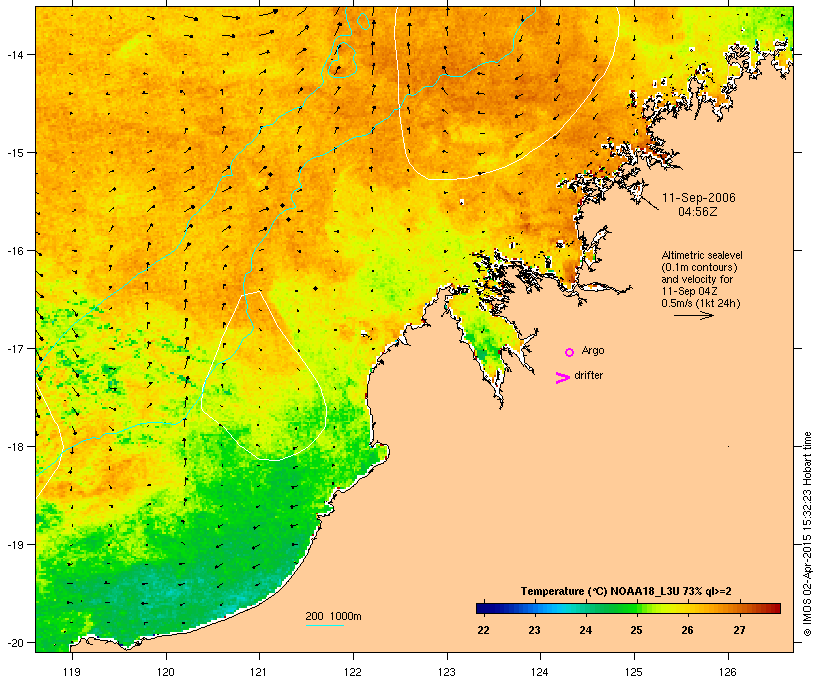Viewport: 820px width, 680px height.
Task: Click the 0.5m/s velocity scale arrow
Action: click(693, 315)
